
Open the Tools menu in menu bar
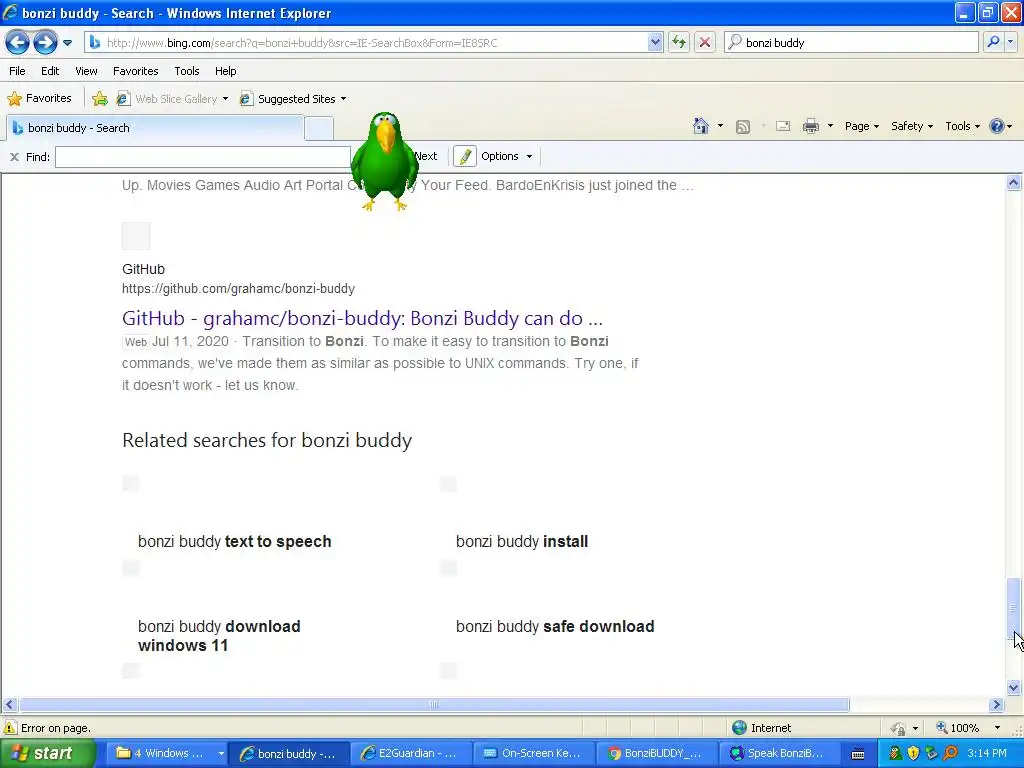coord(187,71)
